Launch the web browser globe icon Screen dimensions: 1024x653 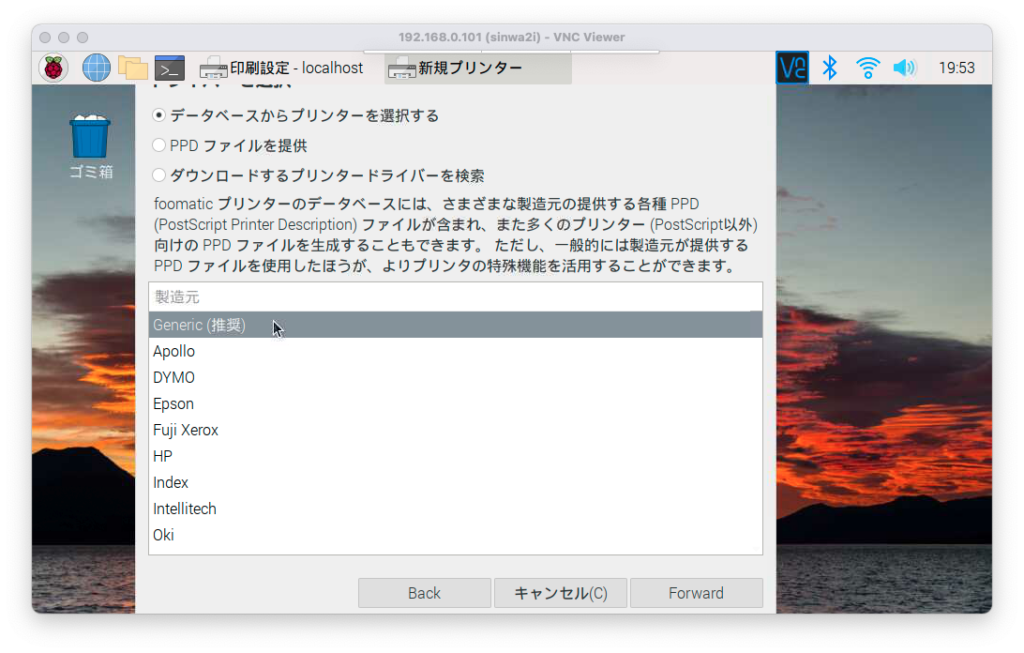(x=96, y=68)
